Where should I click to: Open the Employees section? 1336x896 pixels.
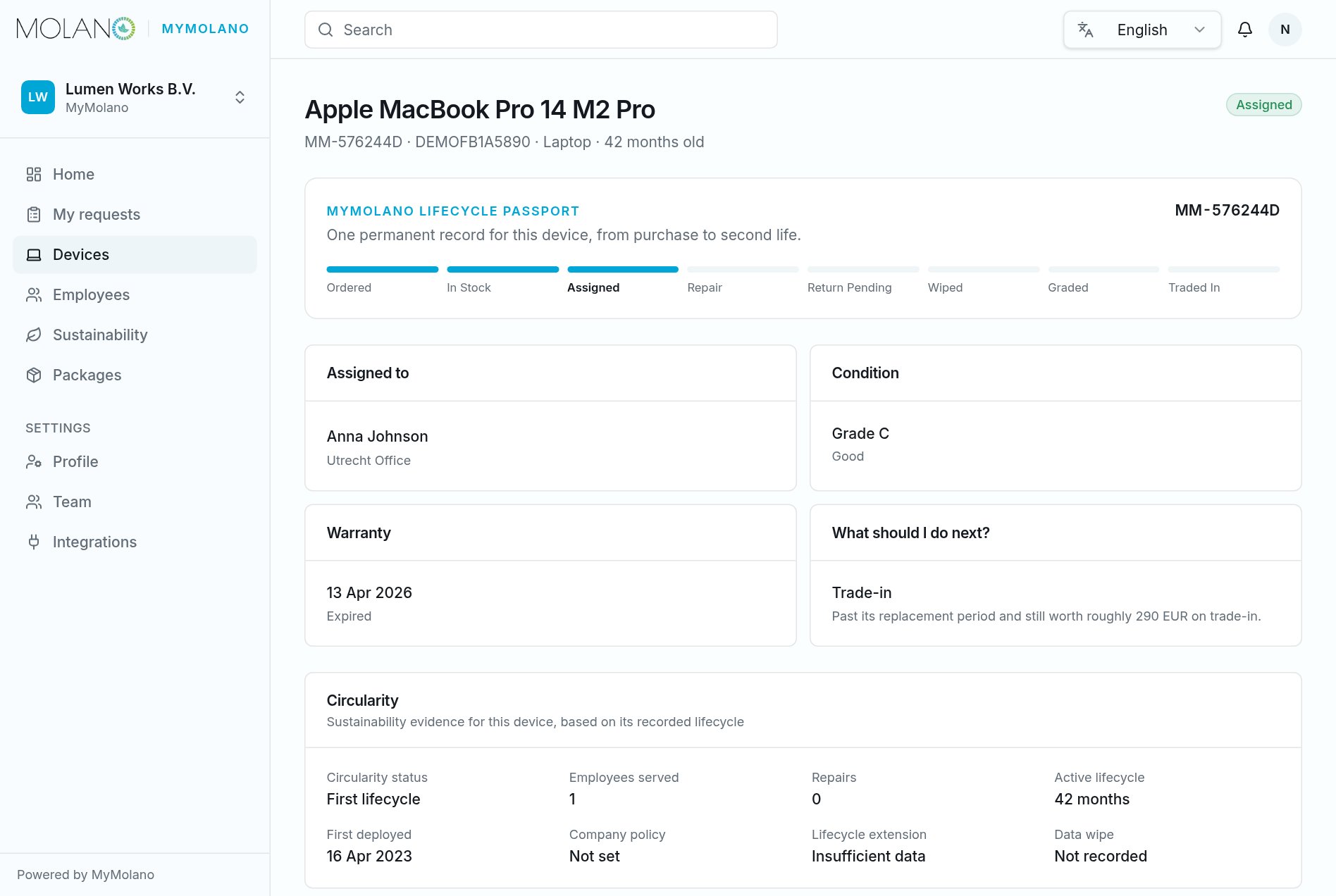[135, 294]
